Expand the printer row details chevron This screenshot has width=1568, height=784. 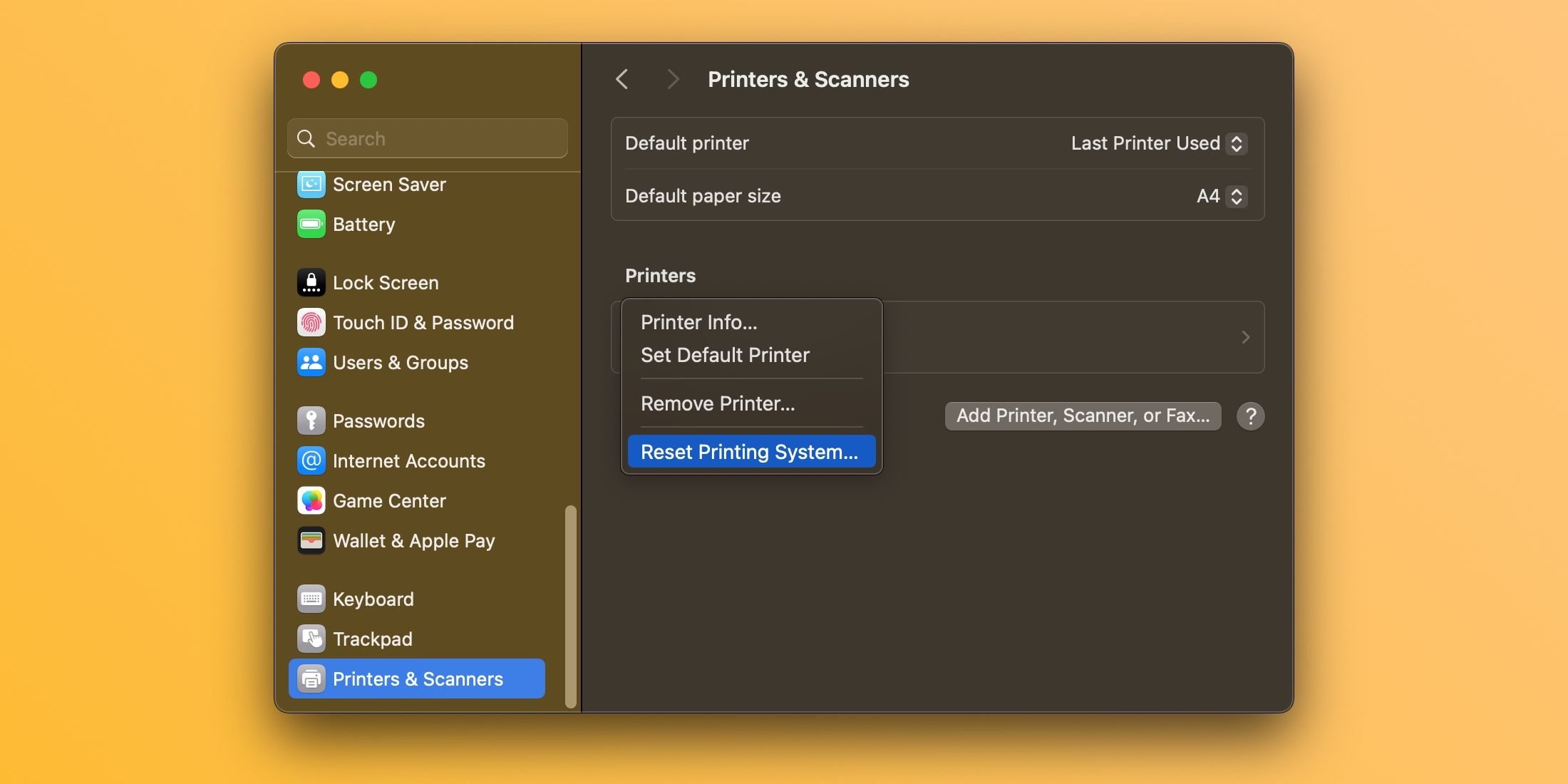(1245, 337)
